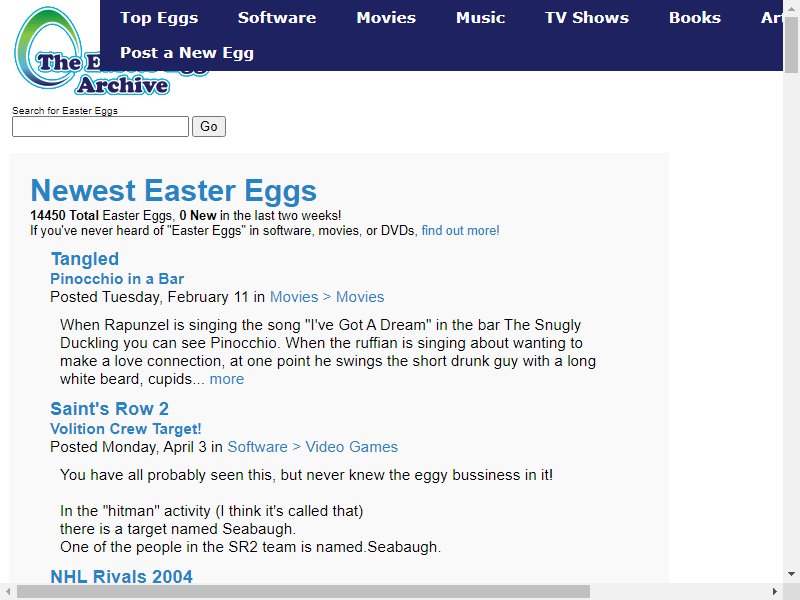The height and width of the screenshot is (600, 800).
Task: Open the TV Shows category
Action: 587,18
